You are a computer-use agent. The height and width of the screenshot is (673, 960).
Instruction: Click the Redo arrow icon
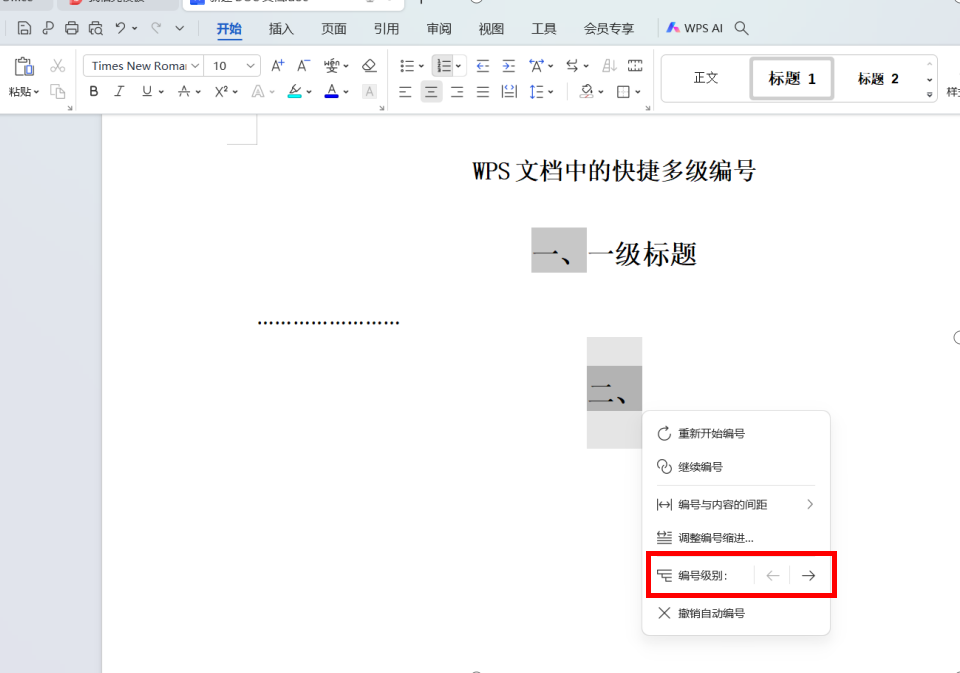point(156,28)
